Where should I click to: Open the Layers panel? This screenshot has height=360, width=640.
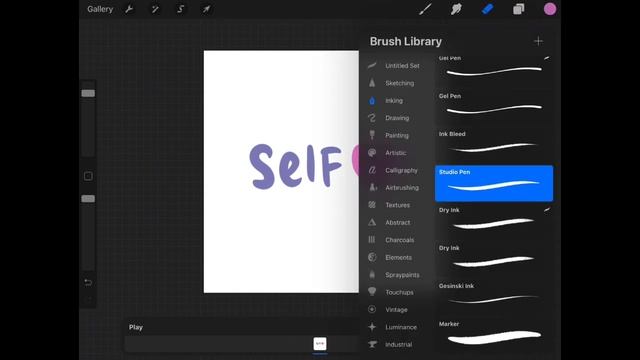point(518,9)
